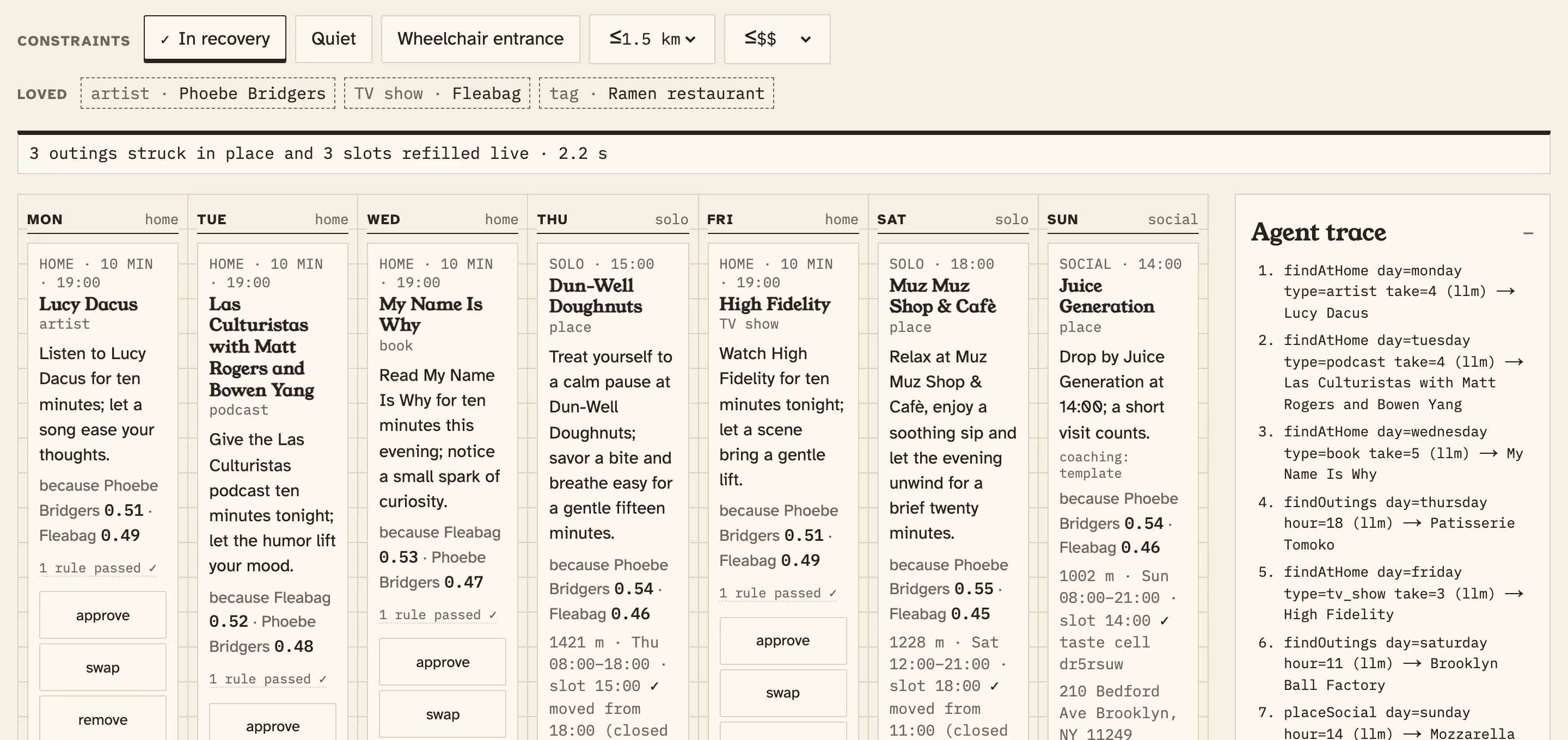Click the Dun-Well Doughnuts card title
Viewport: 1568px width, 740px height.
pyautogui.click(x=595, y=296)
